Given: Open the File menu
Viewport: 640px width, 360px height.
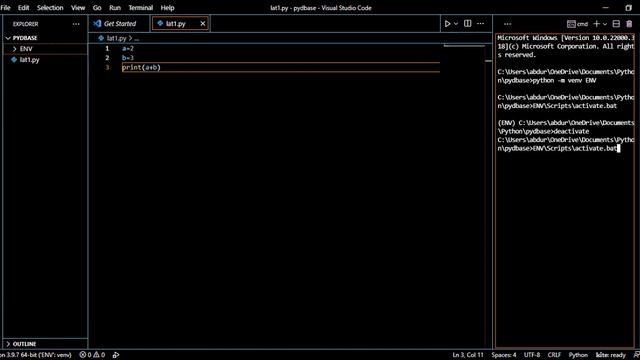Looking at the screenshot, I should click(5, 8).
